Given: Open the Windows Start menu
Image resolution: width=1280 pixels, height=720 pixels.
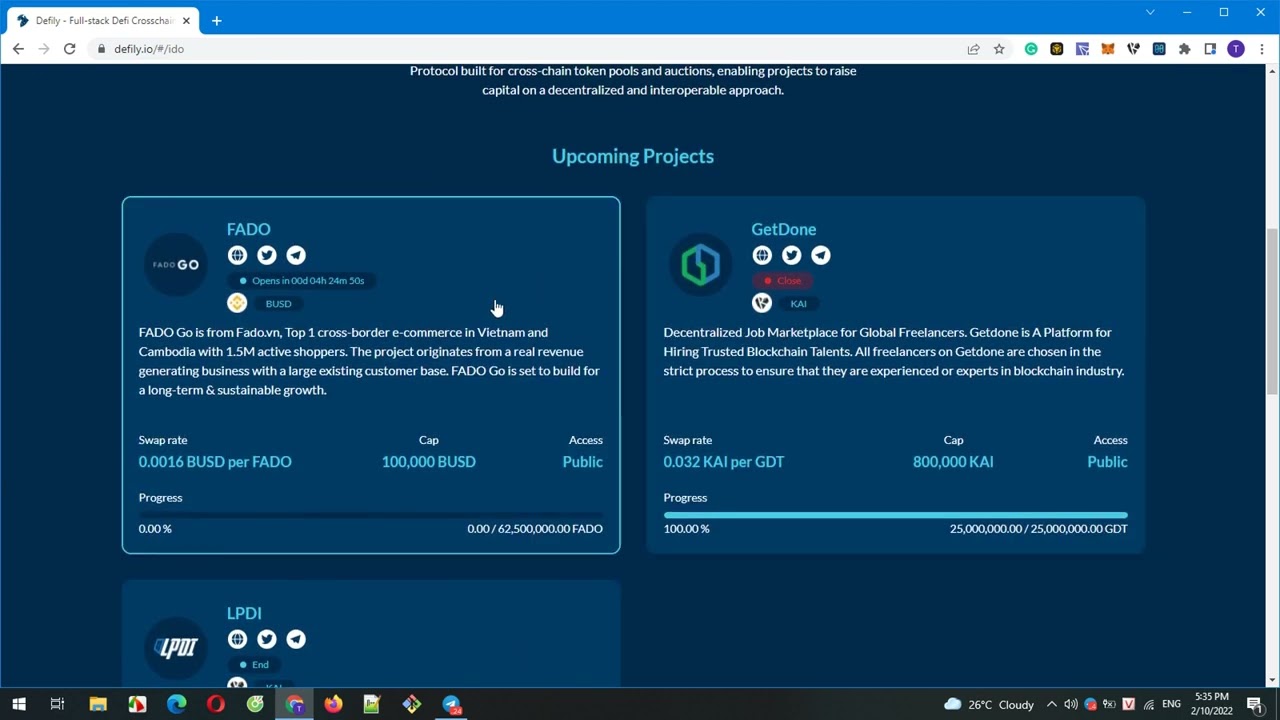Looking at the screenshot, I should pyautogui.click(x=18, y=704).
